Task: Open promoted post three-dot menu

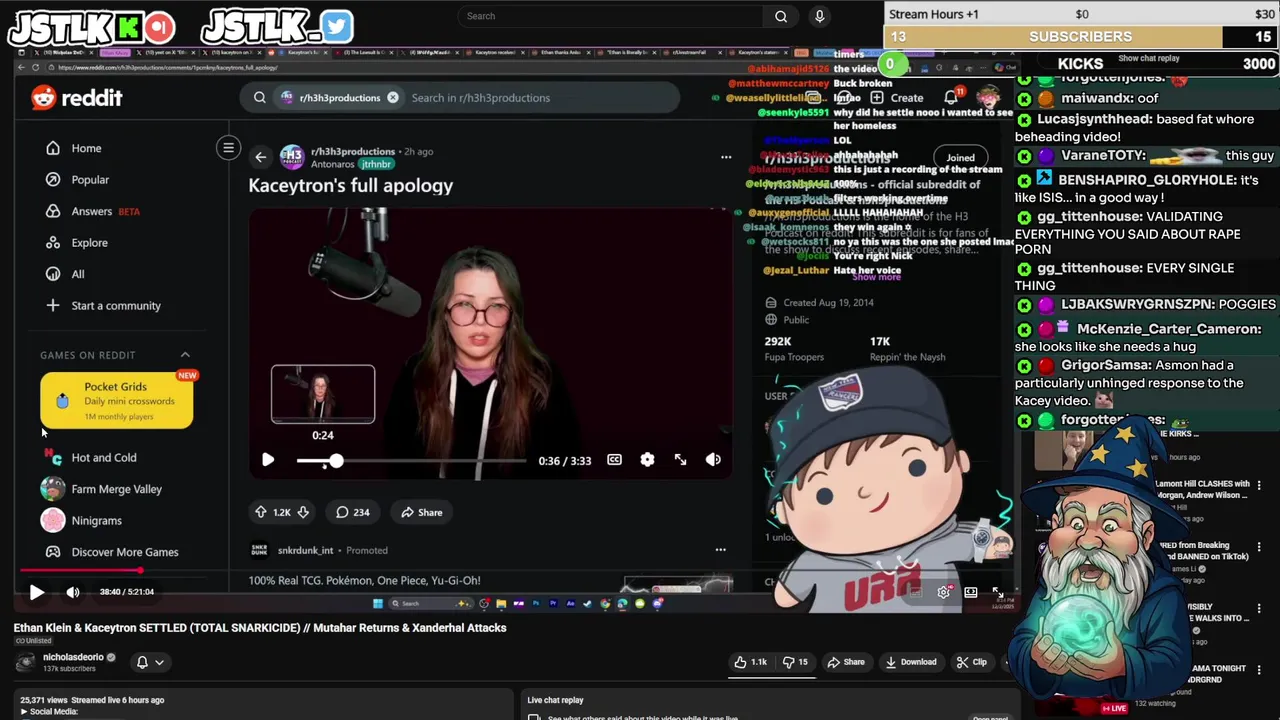Action: 720,549
